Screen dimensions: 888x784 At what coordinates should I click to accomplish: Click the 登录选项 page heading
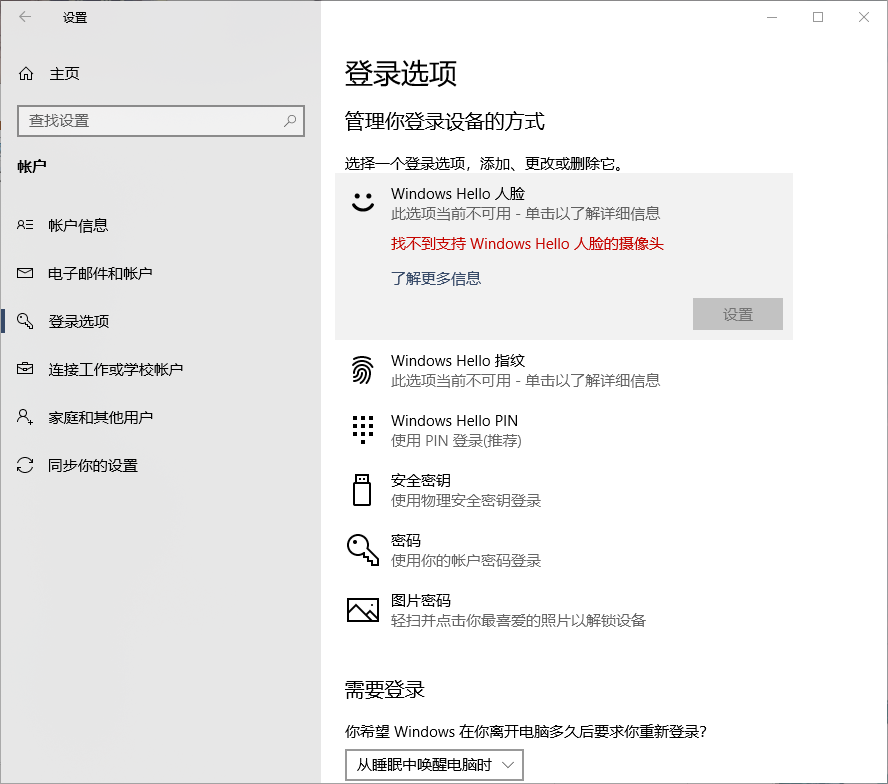[400, 74]
